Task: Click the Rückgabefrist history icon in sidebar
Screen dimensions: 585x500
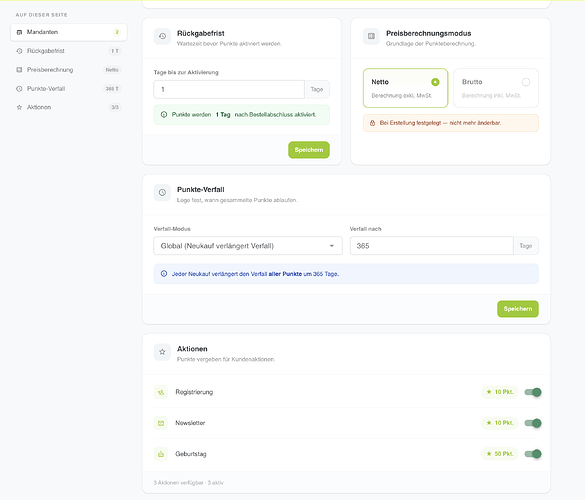Action: (x=19, y=51)
